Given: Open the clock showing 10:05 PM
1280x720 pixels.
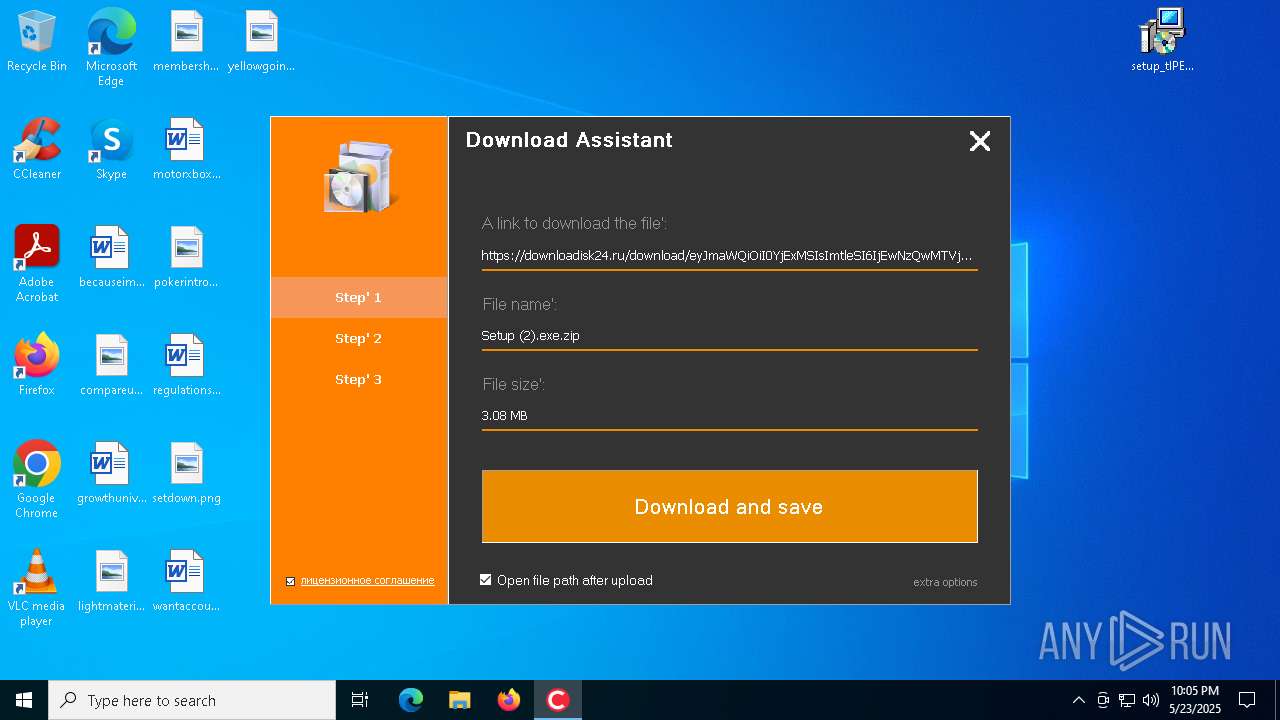Looking at the screenshot, I should [1195, 700].
